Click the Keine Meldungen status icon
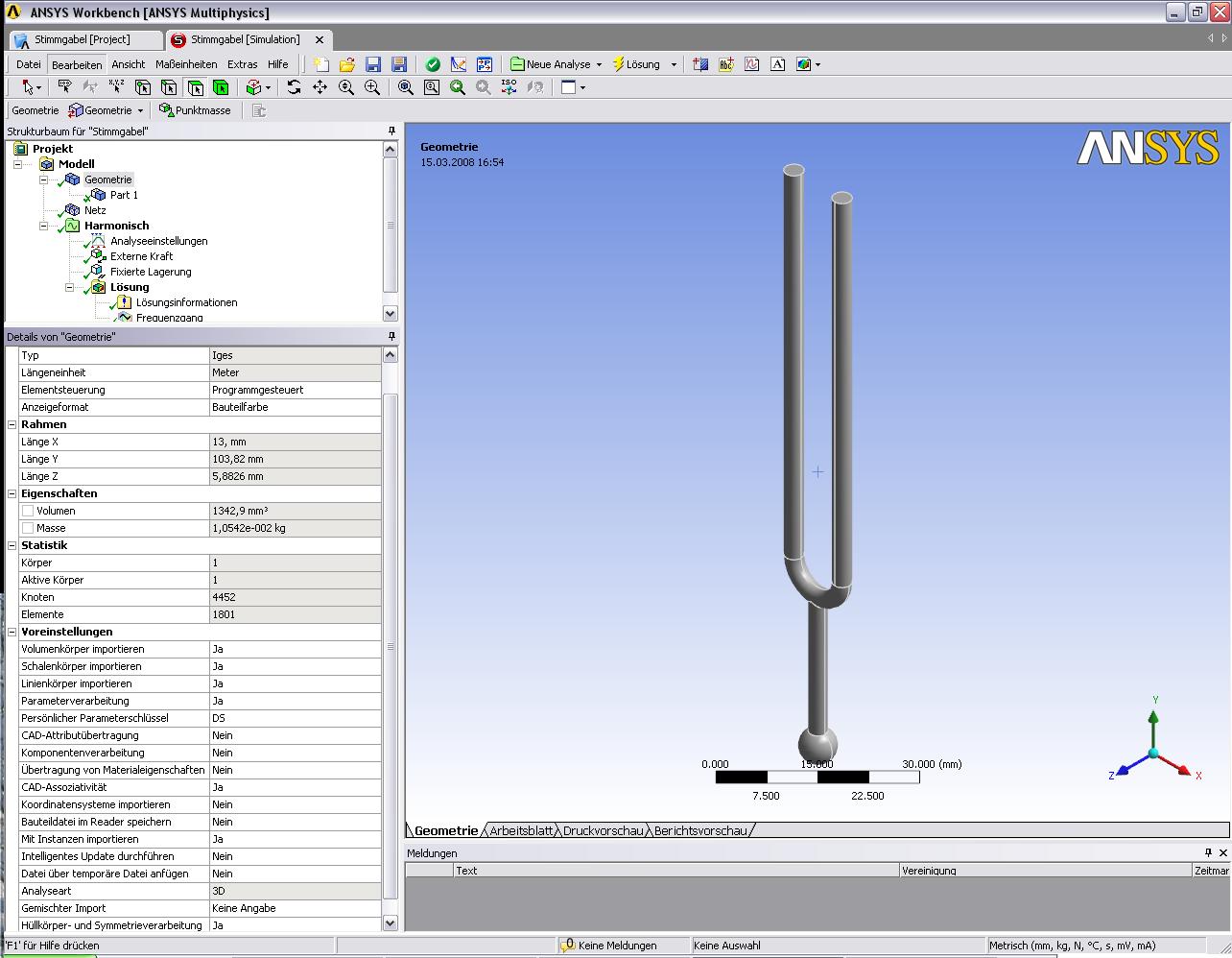Screen dimensions: 1232x958 coord(568,946)
